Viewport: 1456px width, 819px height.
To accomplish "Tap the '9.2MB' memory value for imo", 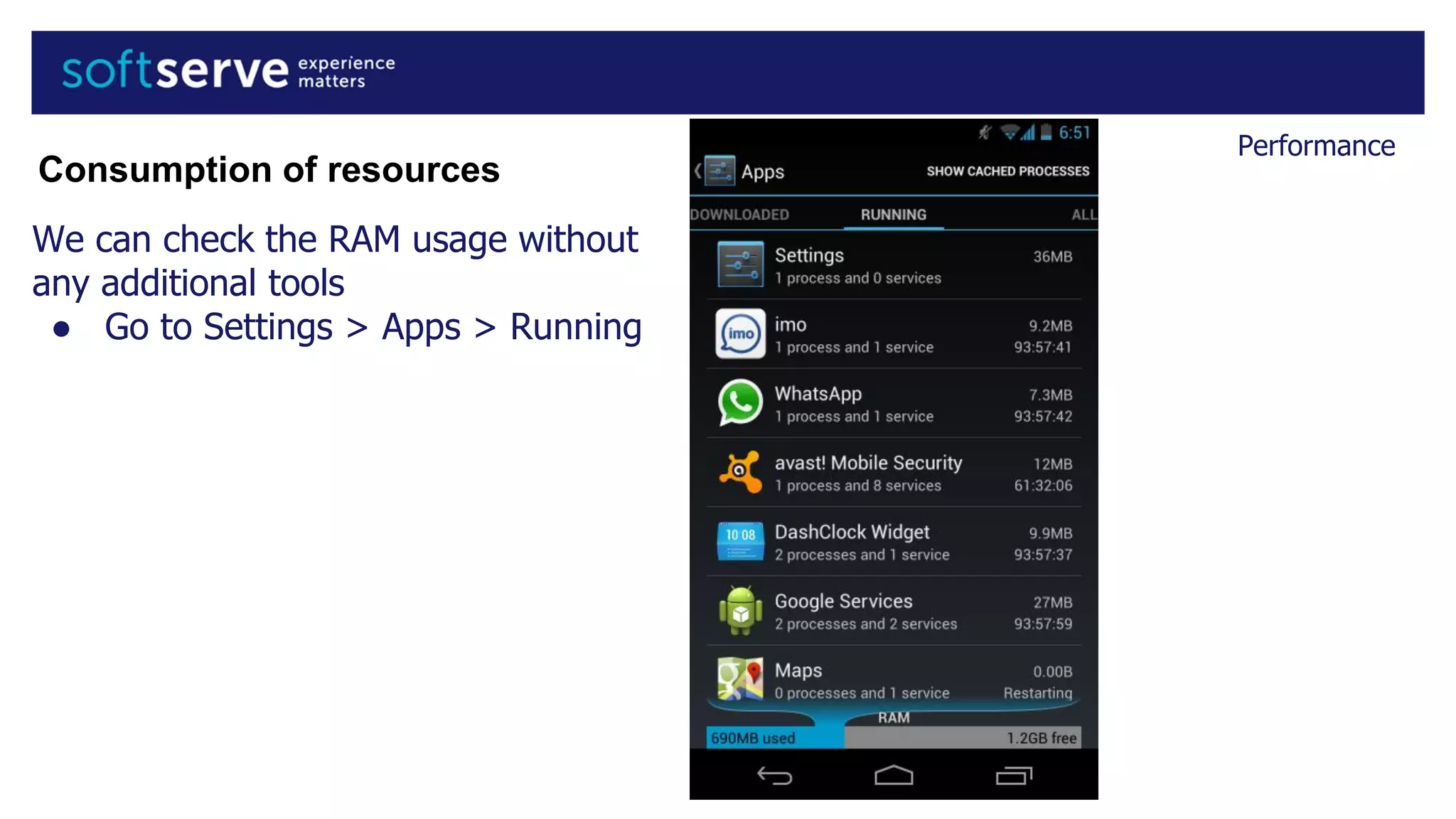I will (1050, 326).
